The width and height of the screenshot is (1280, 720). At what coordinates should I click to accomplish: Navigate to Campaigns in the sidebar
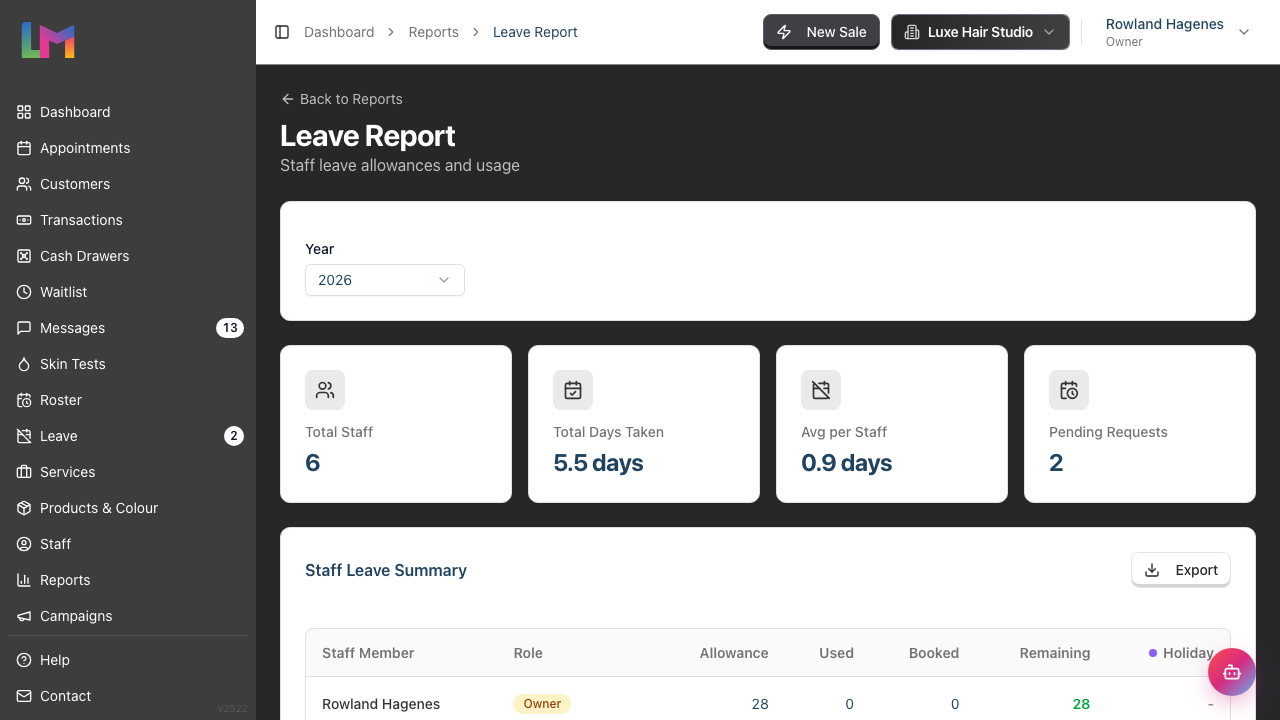tap(128, 616)
